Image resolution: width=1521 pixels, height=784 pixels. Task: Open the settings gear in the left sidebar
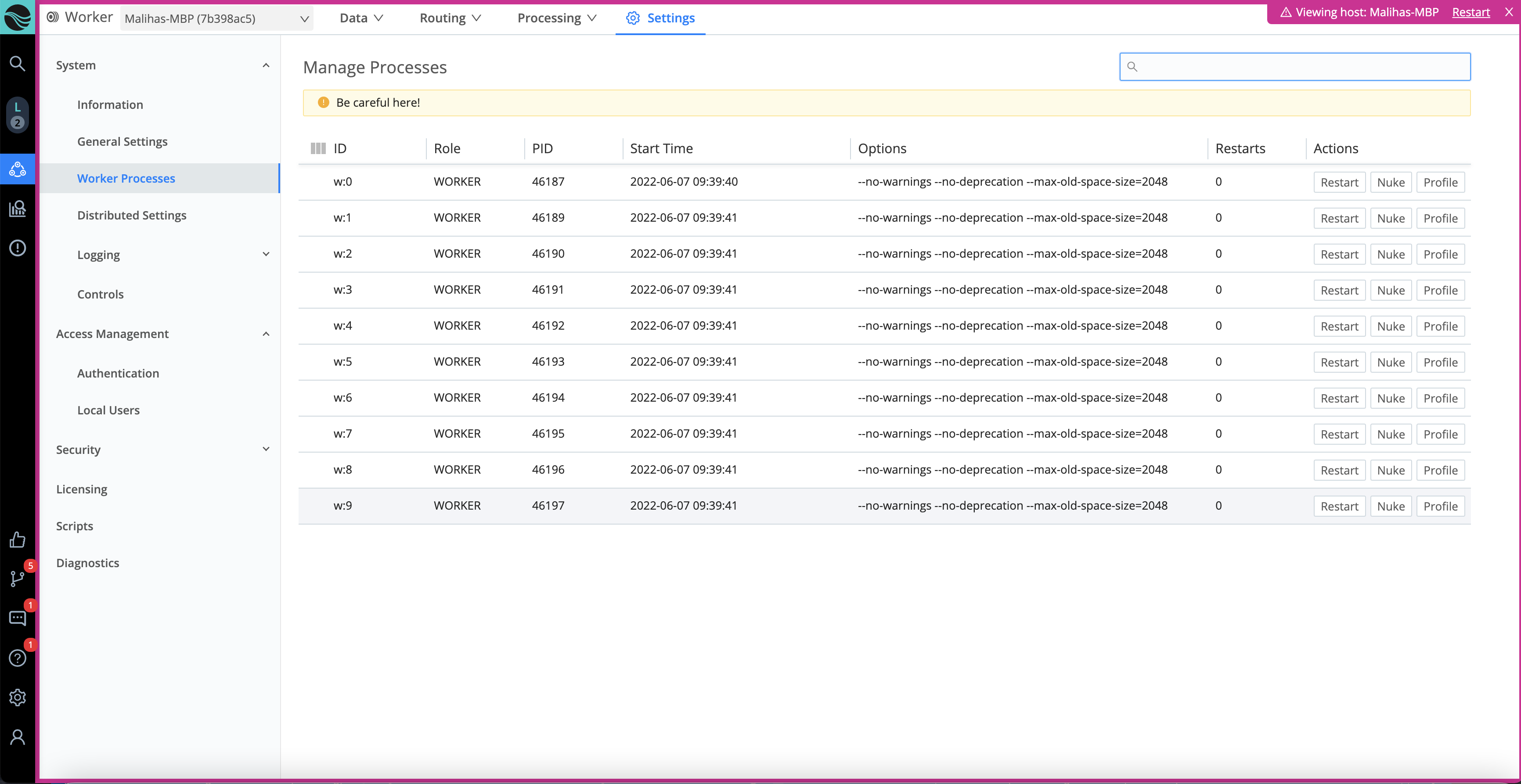pyautogui.click(x=17, y=697)
